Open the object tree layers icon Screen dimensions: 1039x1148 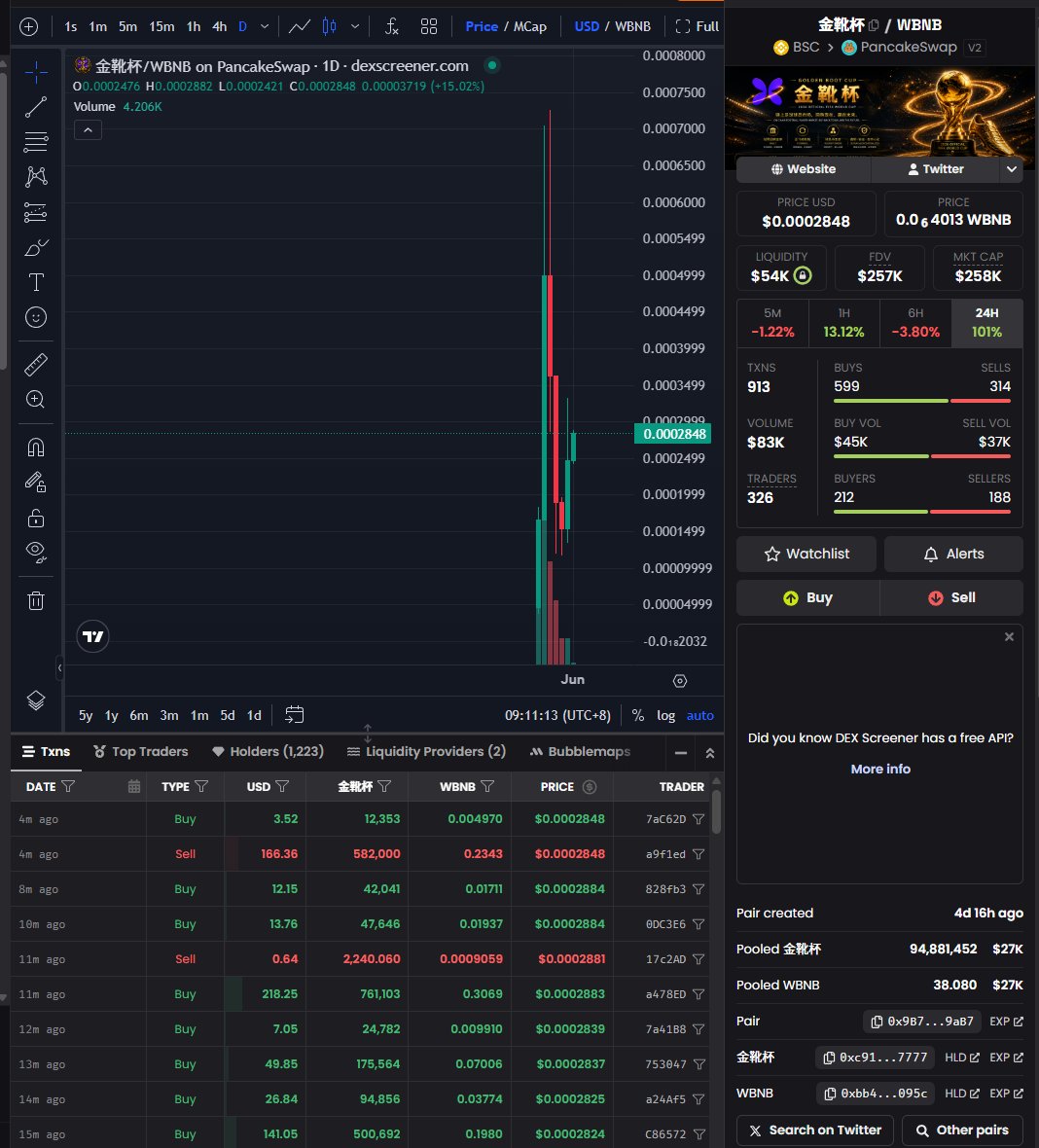35,700
